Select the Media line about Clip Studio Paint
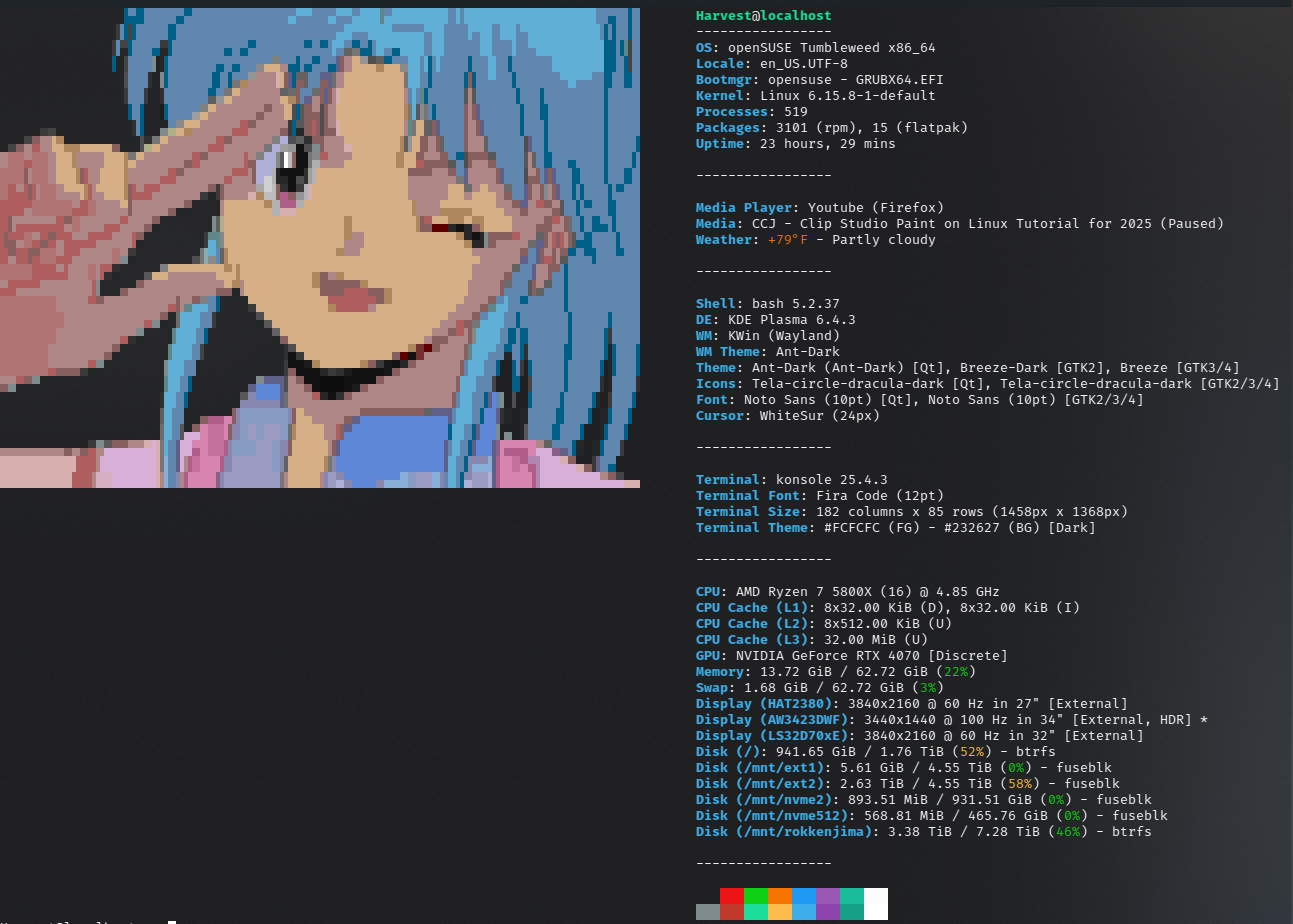The image size is (1293, 924). click(960, 224)
